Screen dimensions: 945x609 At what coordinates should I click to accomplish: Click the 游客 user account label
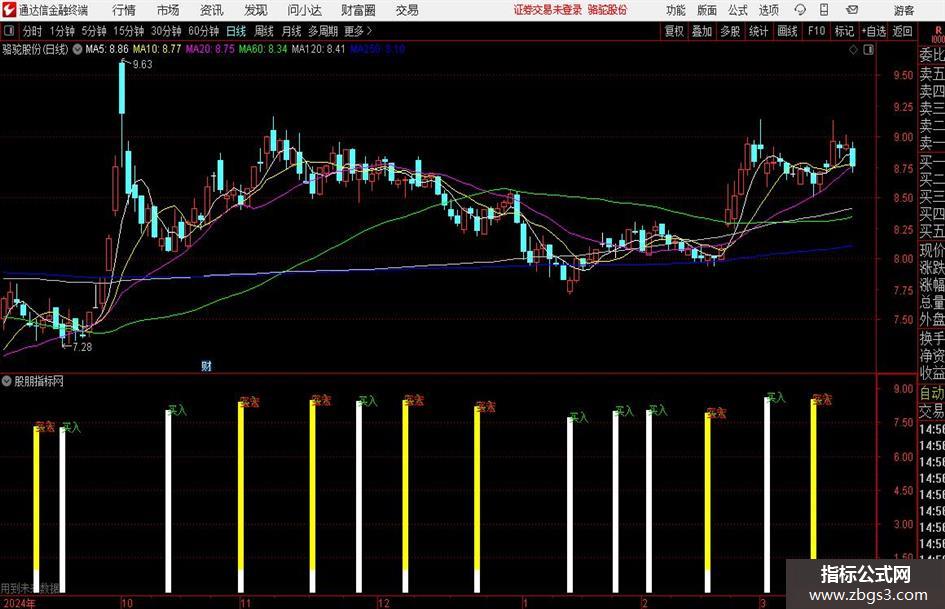point(904,10)
